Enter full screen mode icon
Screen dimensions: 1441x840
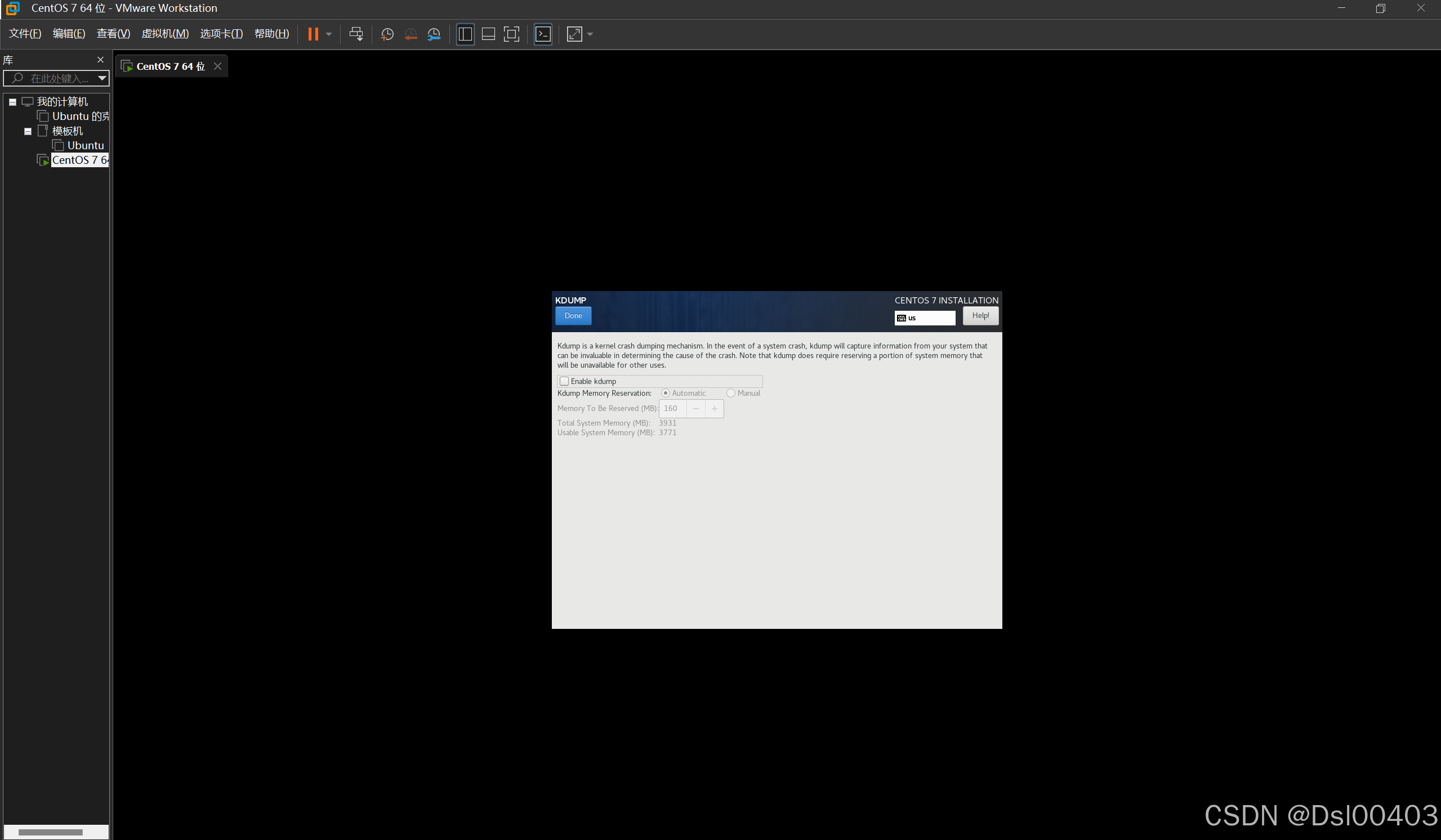(x=511, y=34)
